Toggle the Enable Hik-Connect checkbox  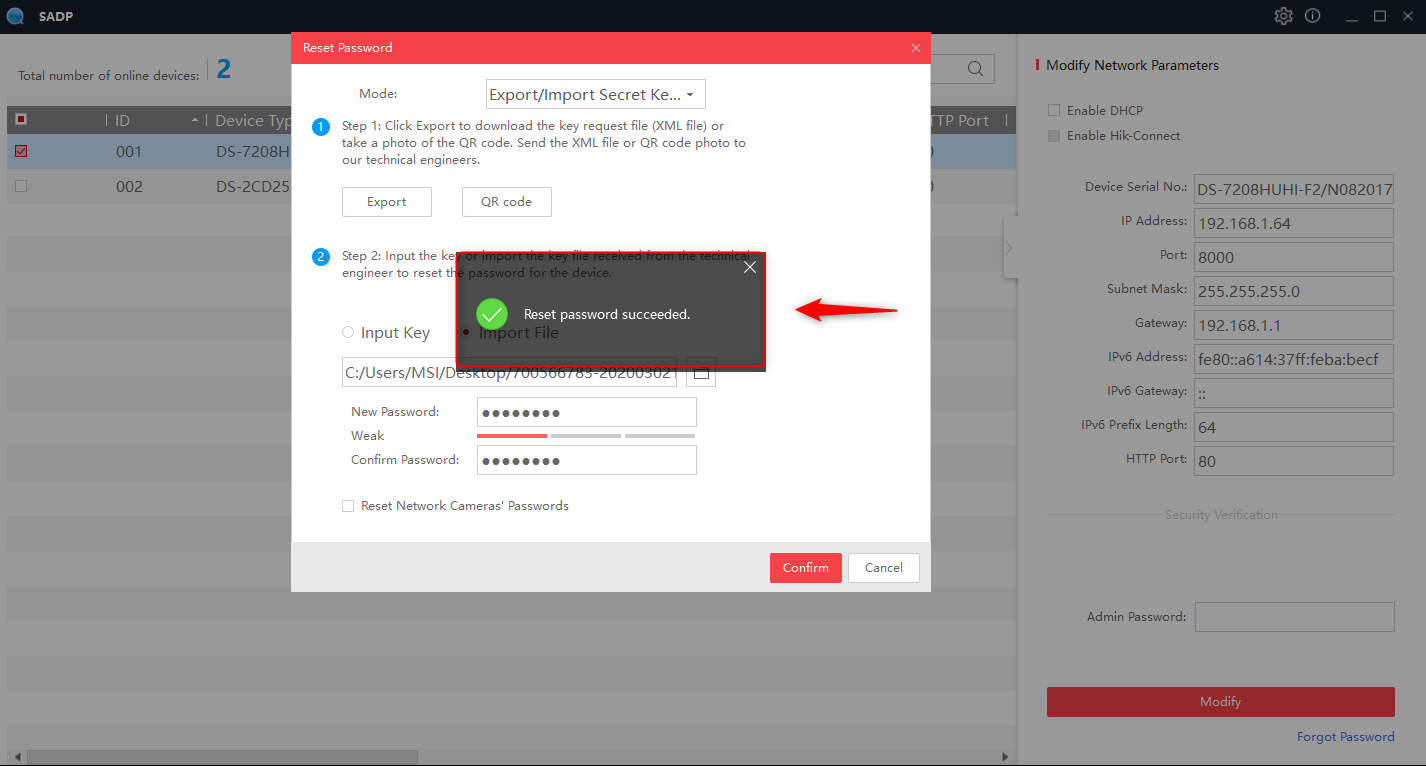tap(1054, 136)
